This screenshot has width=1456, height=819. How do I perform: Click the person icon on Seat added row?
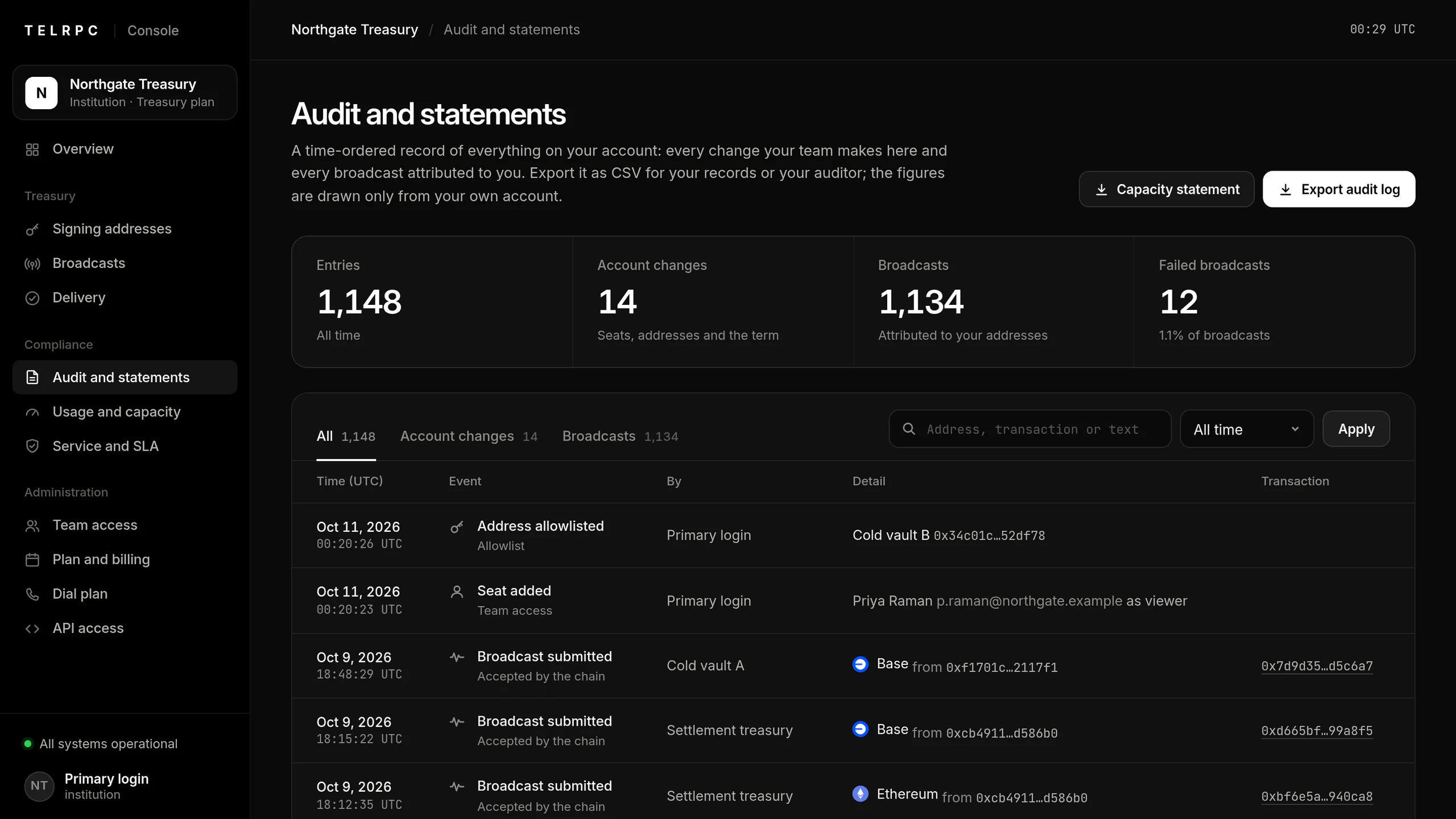pyautogui.click(x=457, y=592)
